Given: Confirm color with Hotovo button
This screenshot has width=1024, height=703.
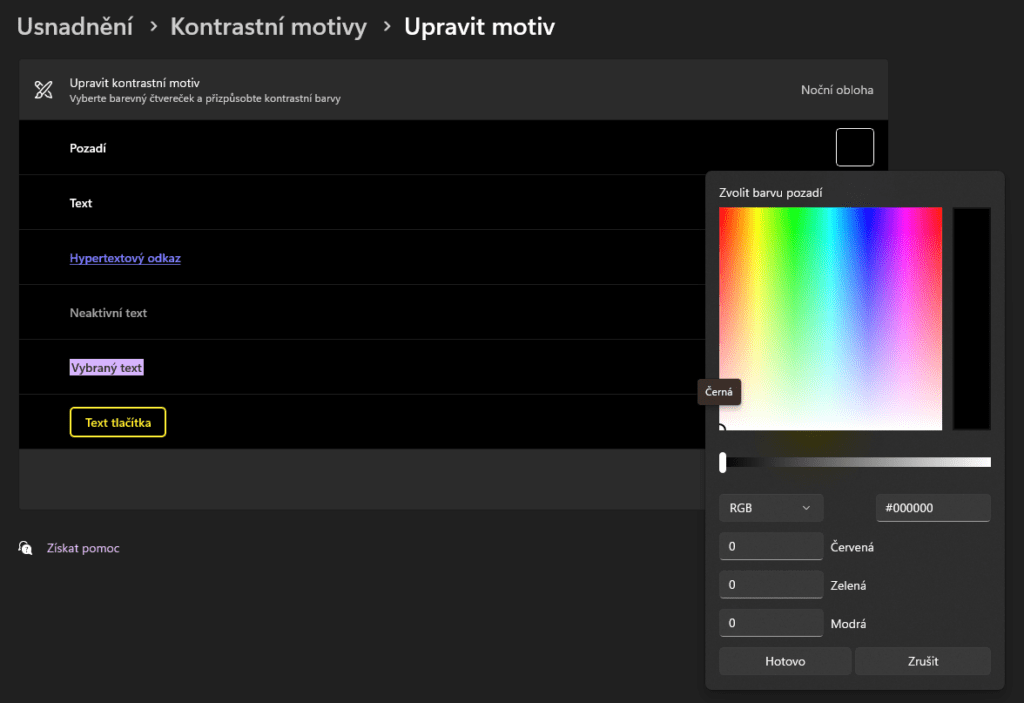Looking at the screenshot, I should click(x=785, y=661).
